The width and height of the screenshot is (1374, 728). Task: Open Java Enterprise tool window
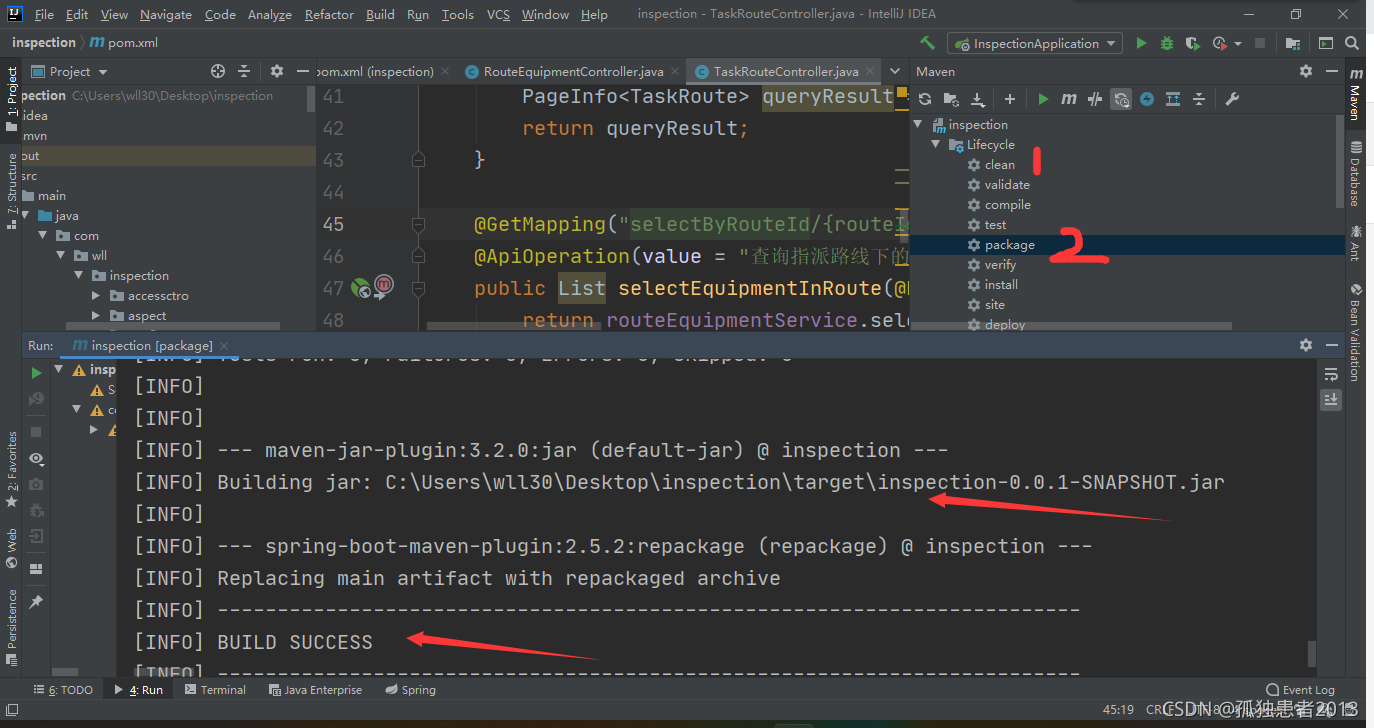point(315,690)
